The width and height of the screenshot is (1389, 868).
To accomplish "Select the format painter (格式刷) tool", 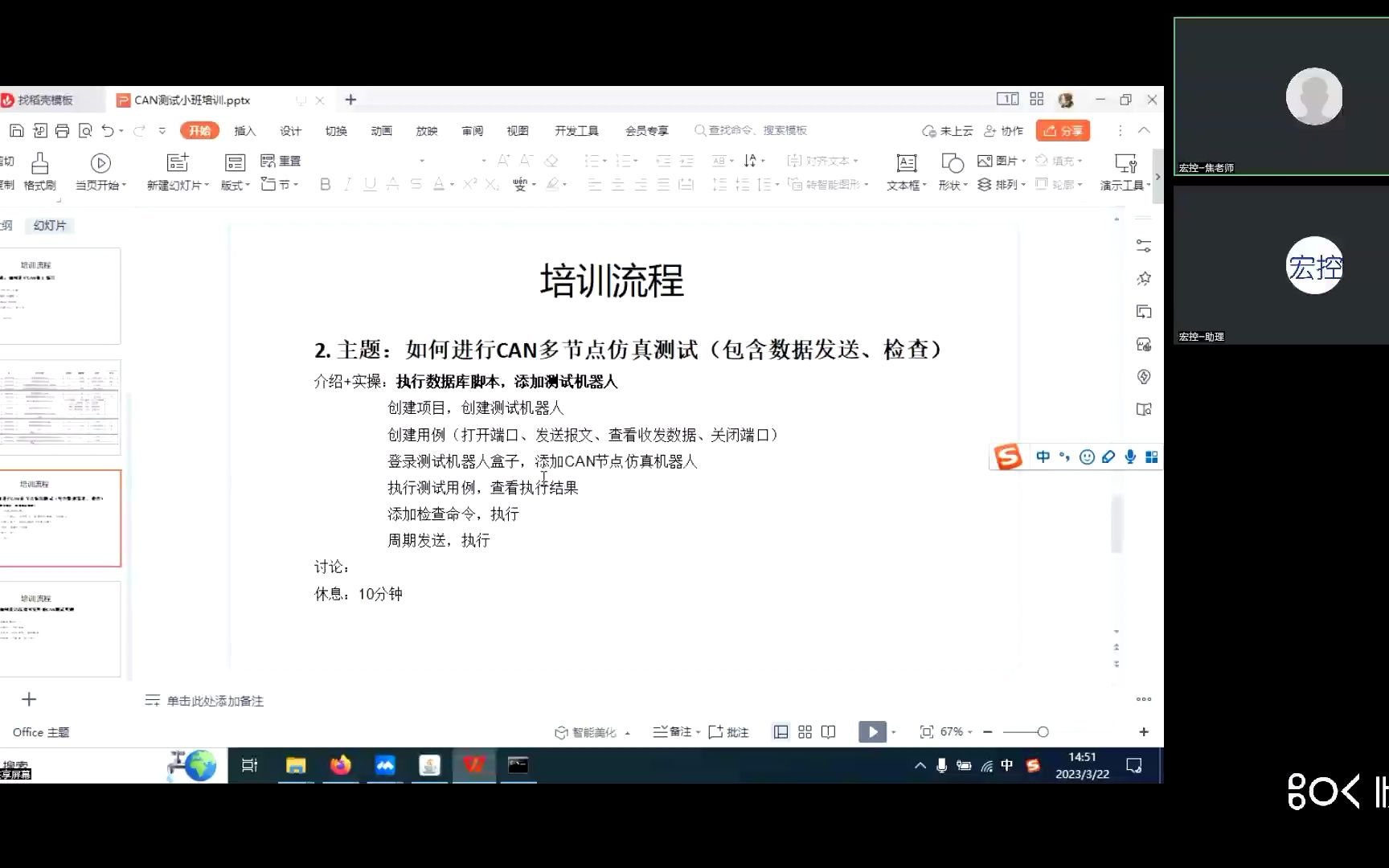I will [38, 171].
